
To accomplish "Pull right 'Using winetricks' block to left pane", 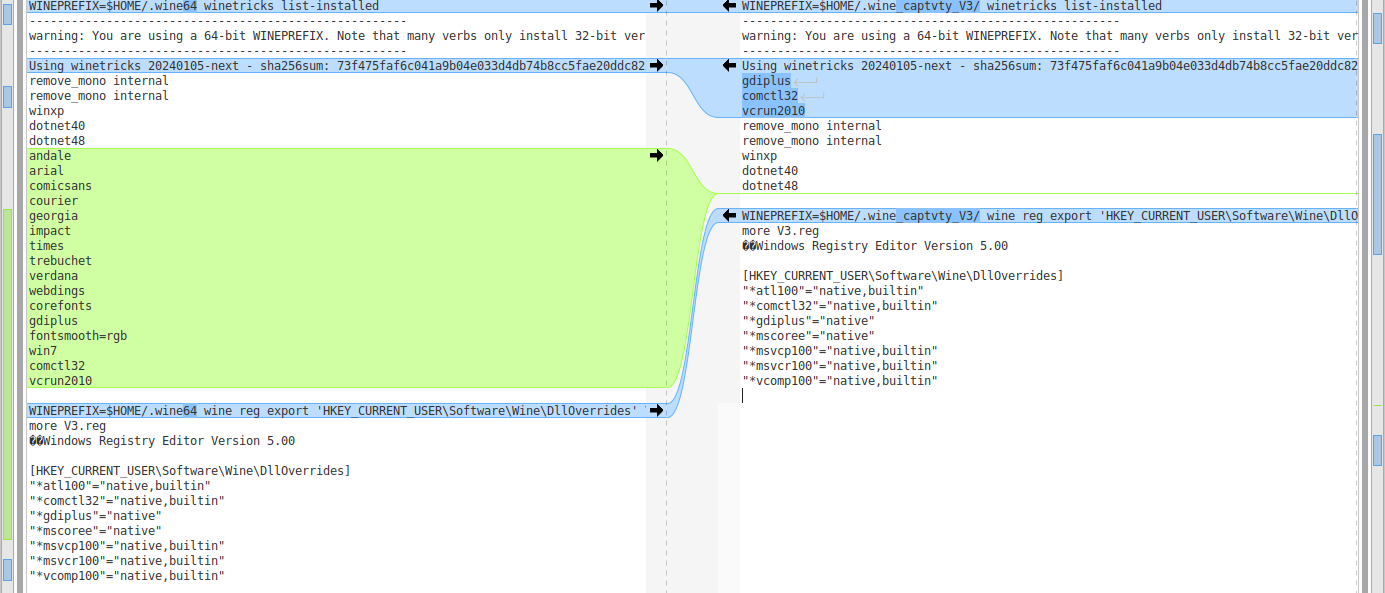I will point(729,66).
